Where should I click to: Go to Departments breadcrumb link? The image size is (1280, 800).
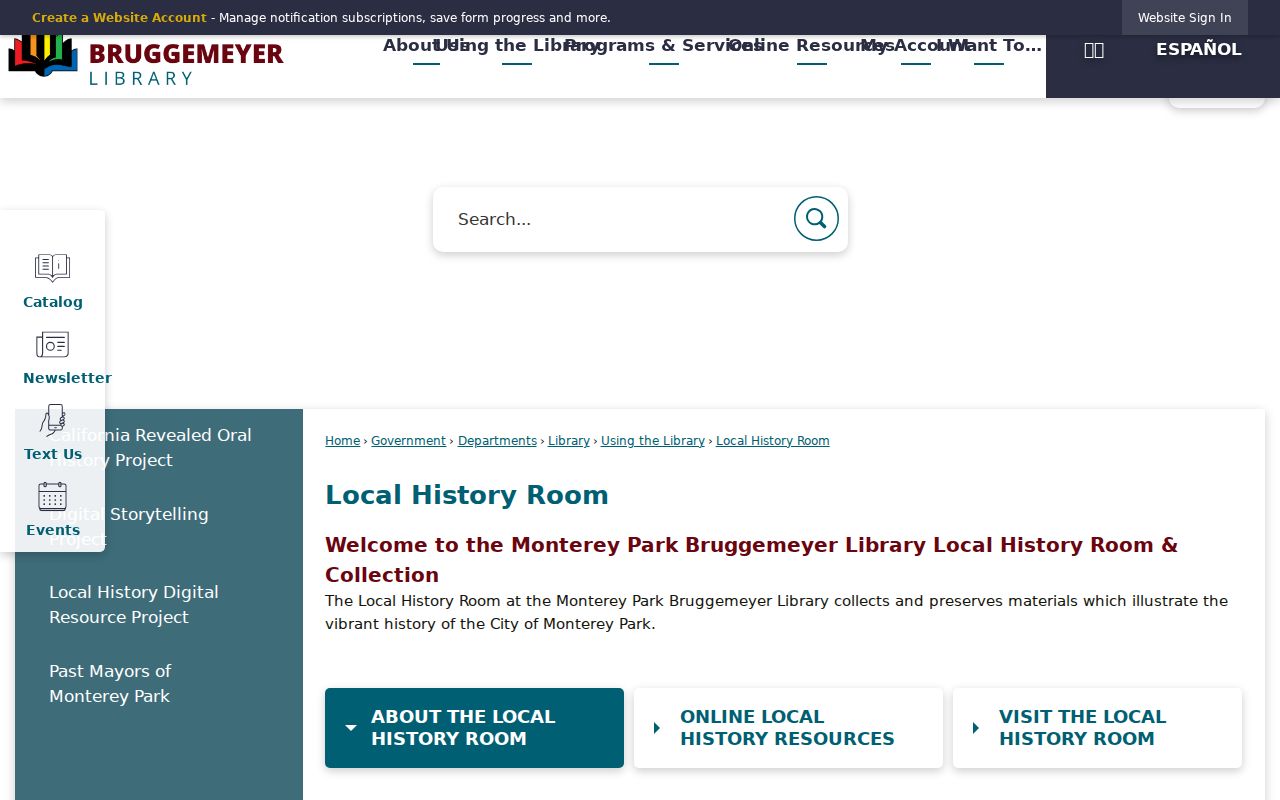pos(497,441)
